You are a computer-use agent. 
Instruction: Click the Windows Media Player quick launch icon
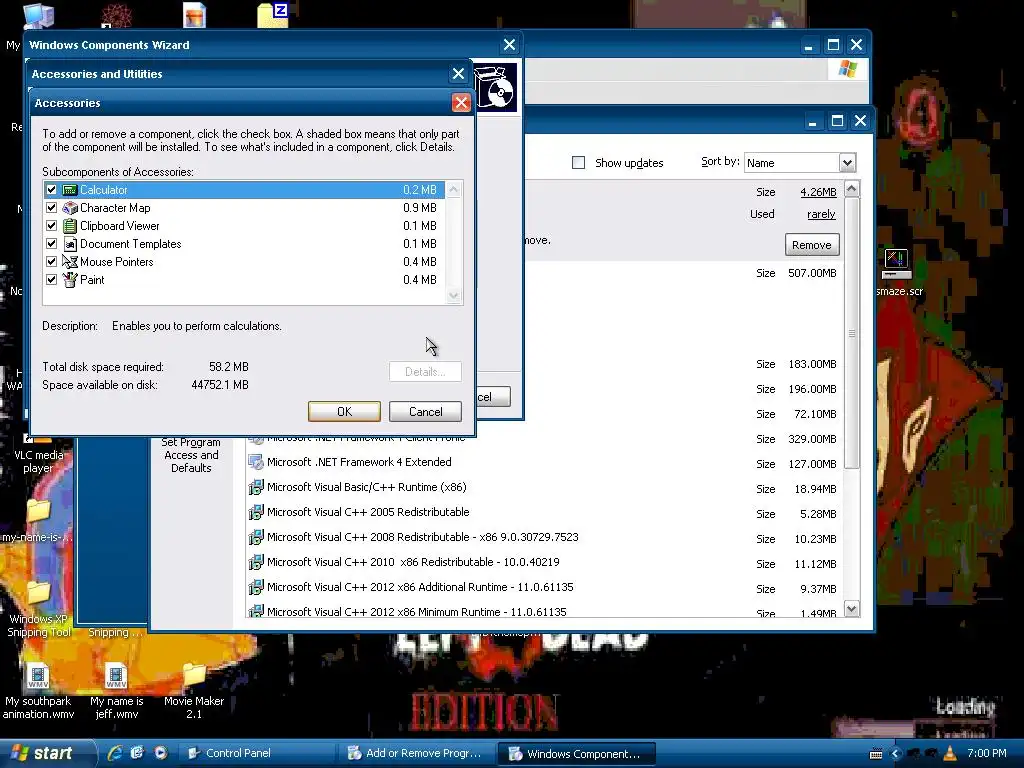click(x=160, y=753)
